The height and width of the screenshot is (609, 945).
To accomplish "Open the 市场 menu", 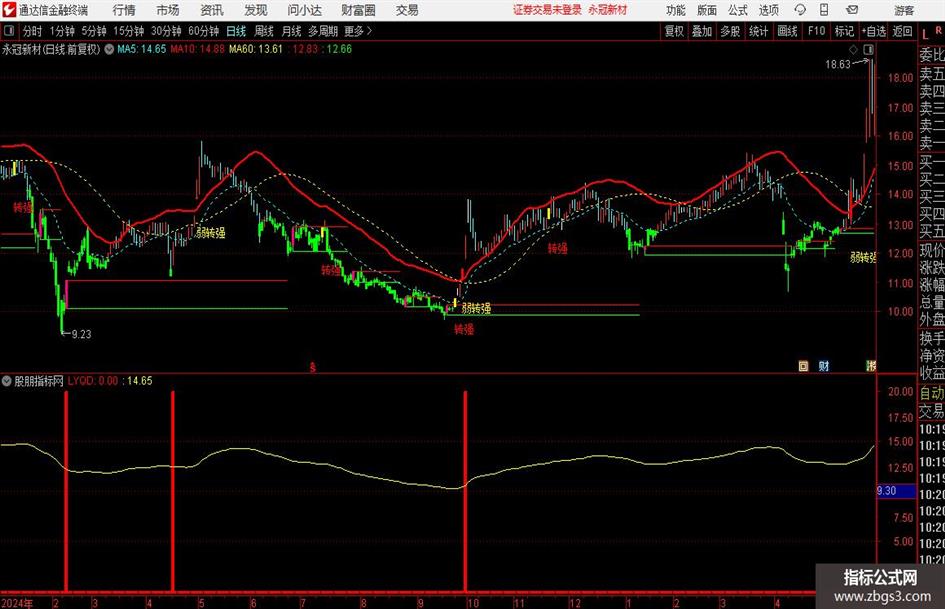I will point(168,10).
